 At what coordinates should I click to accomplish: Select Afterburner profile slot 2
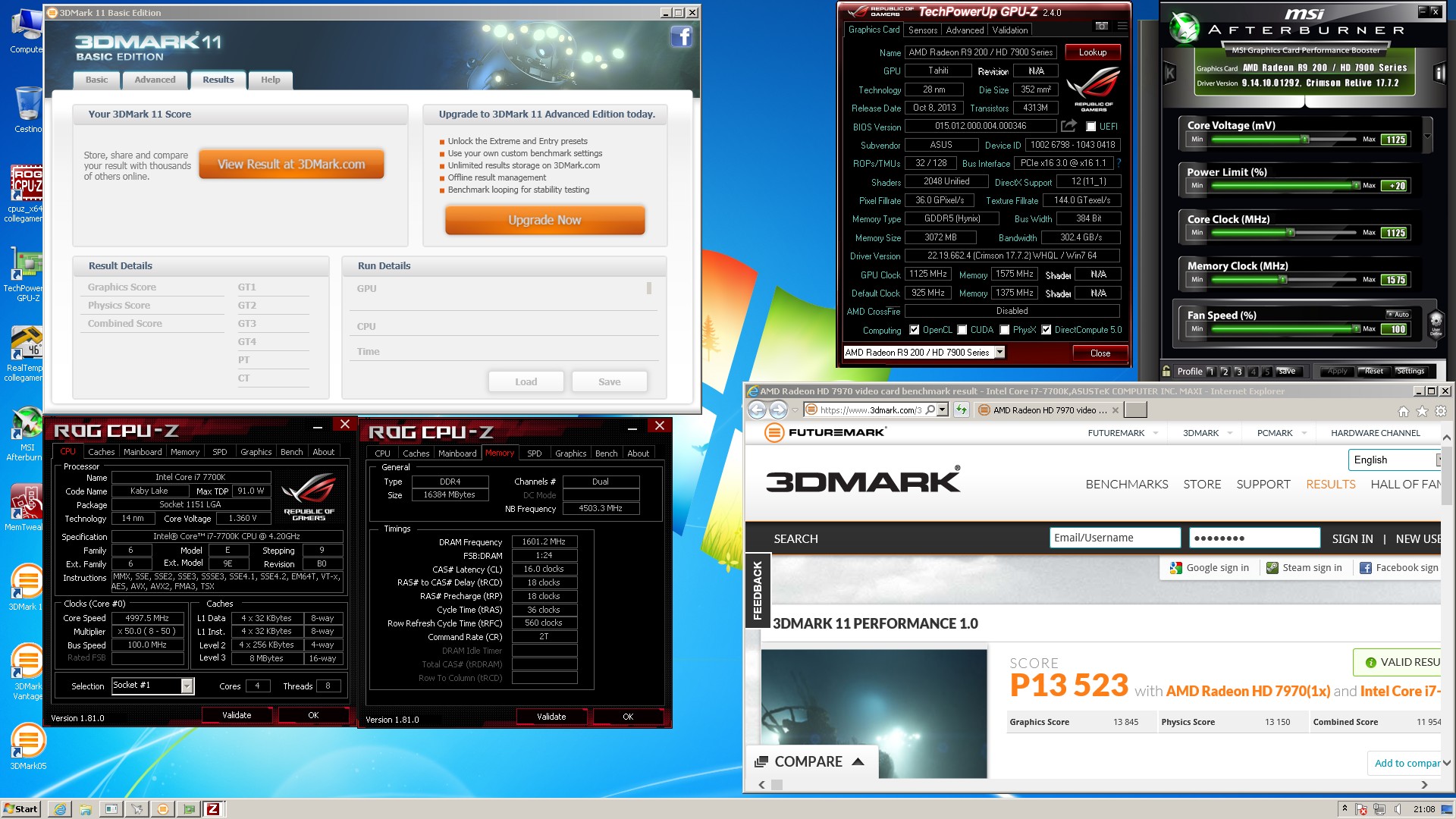coord(1225,372)
